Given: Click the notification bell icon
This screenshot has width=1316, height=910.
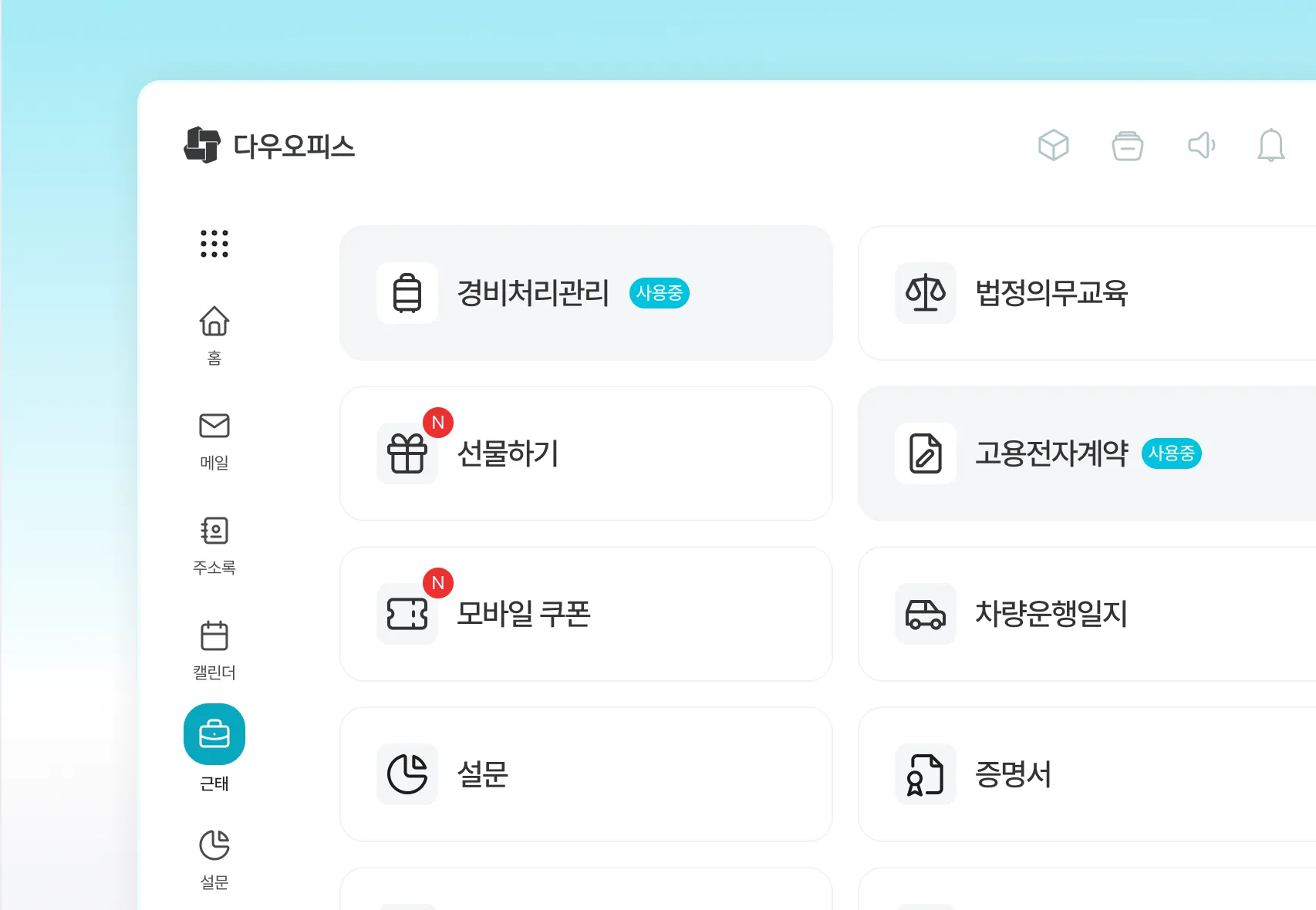Looking at the screenshot, I should click(1273, 147).
